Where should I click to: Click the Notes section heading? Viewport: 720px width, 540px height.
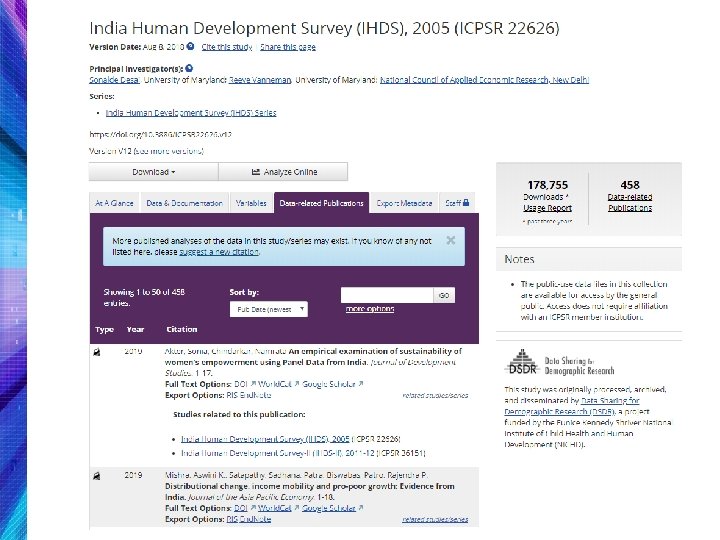coord(519,259)
